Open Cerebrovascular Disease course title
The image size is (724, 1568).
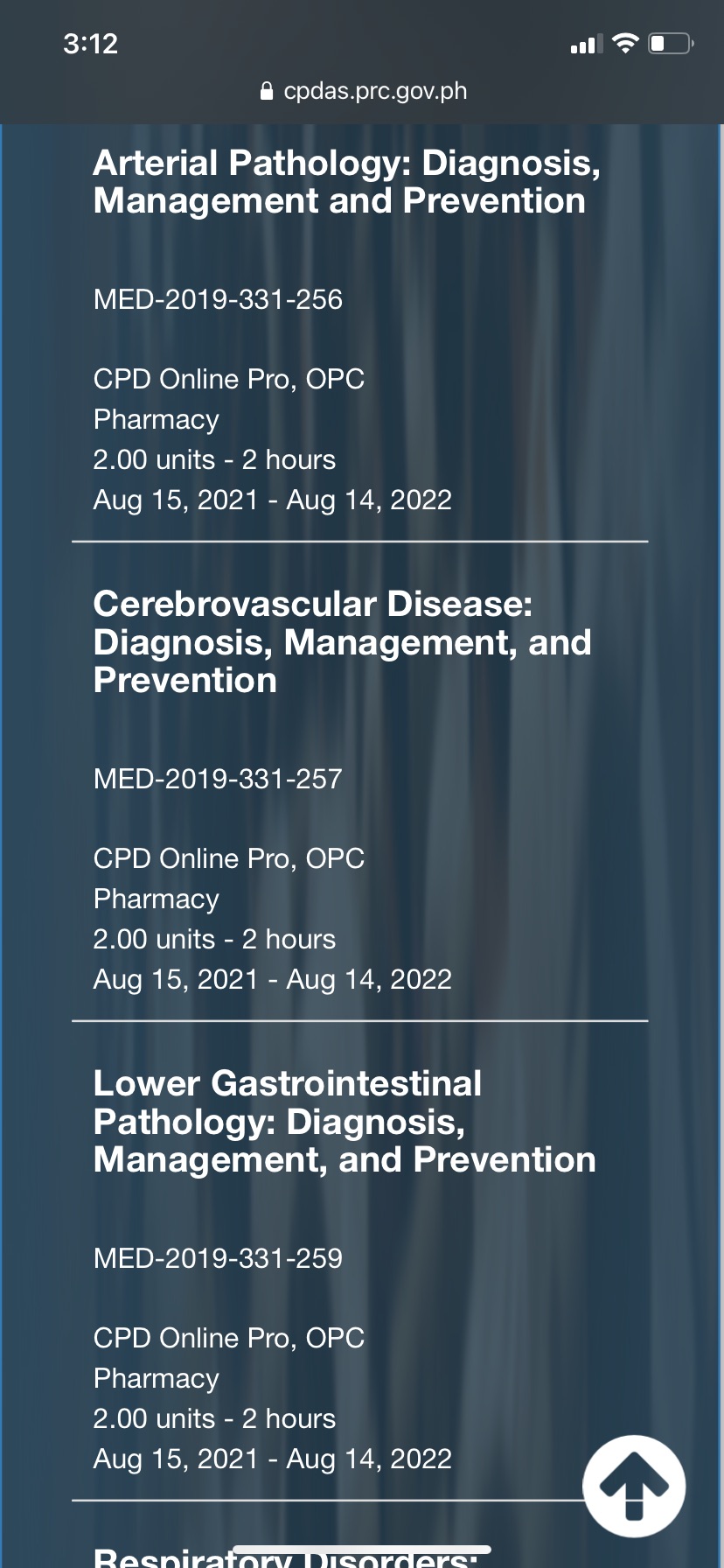point(342,641)
